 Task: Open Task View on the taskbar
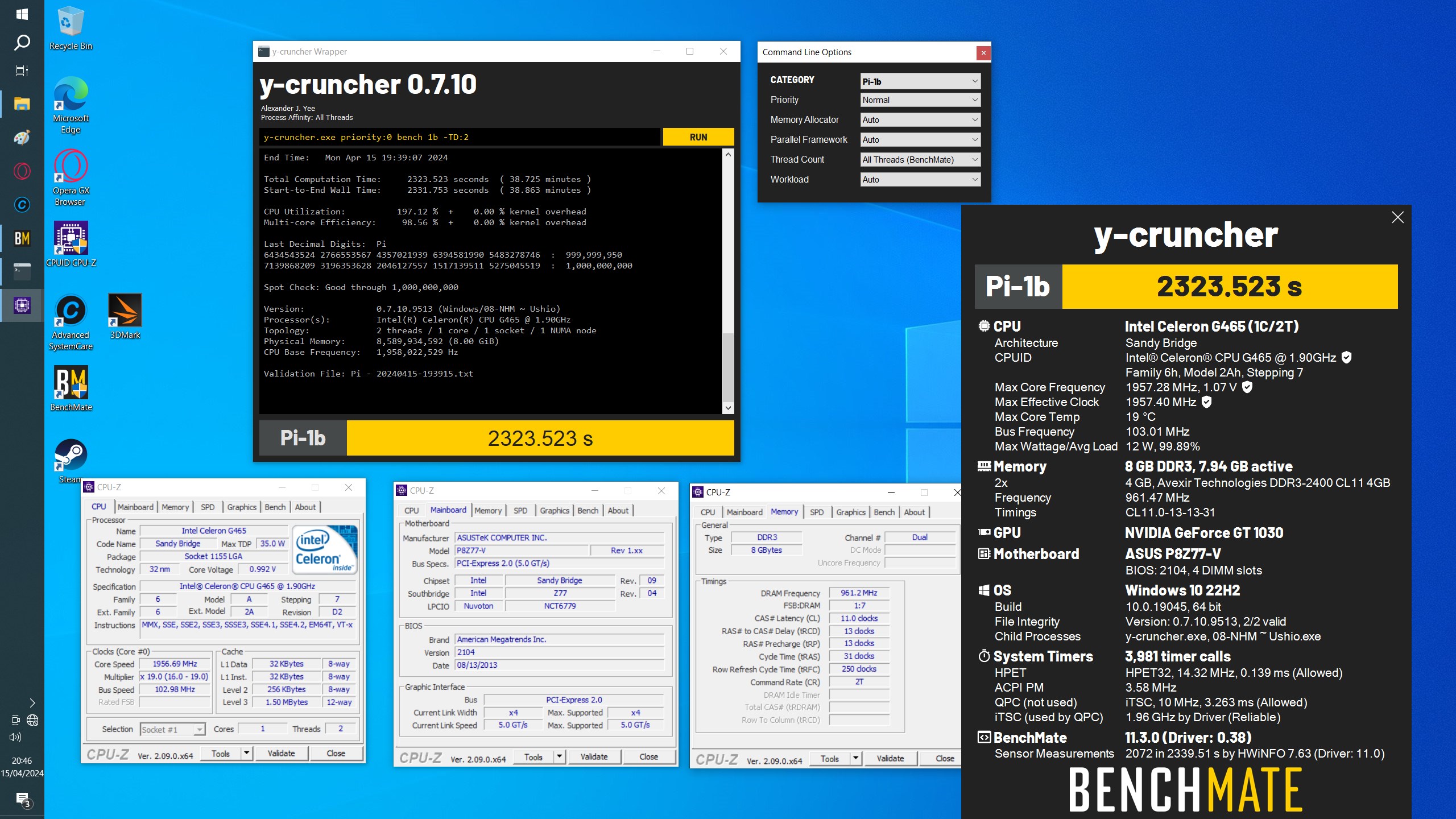coord(22,71)
